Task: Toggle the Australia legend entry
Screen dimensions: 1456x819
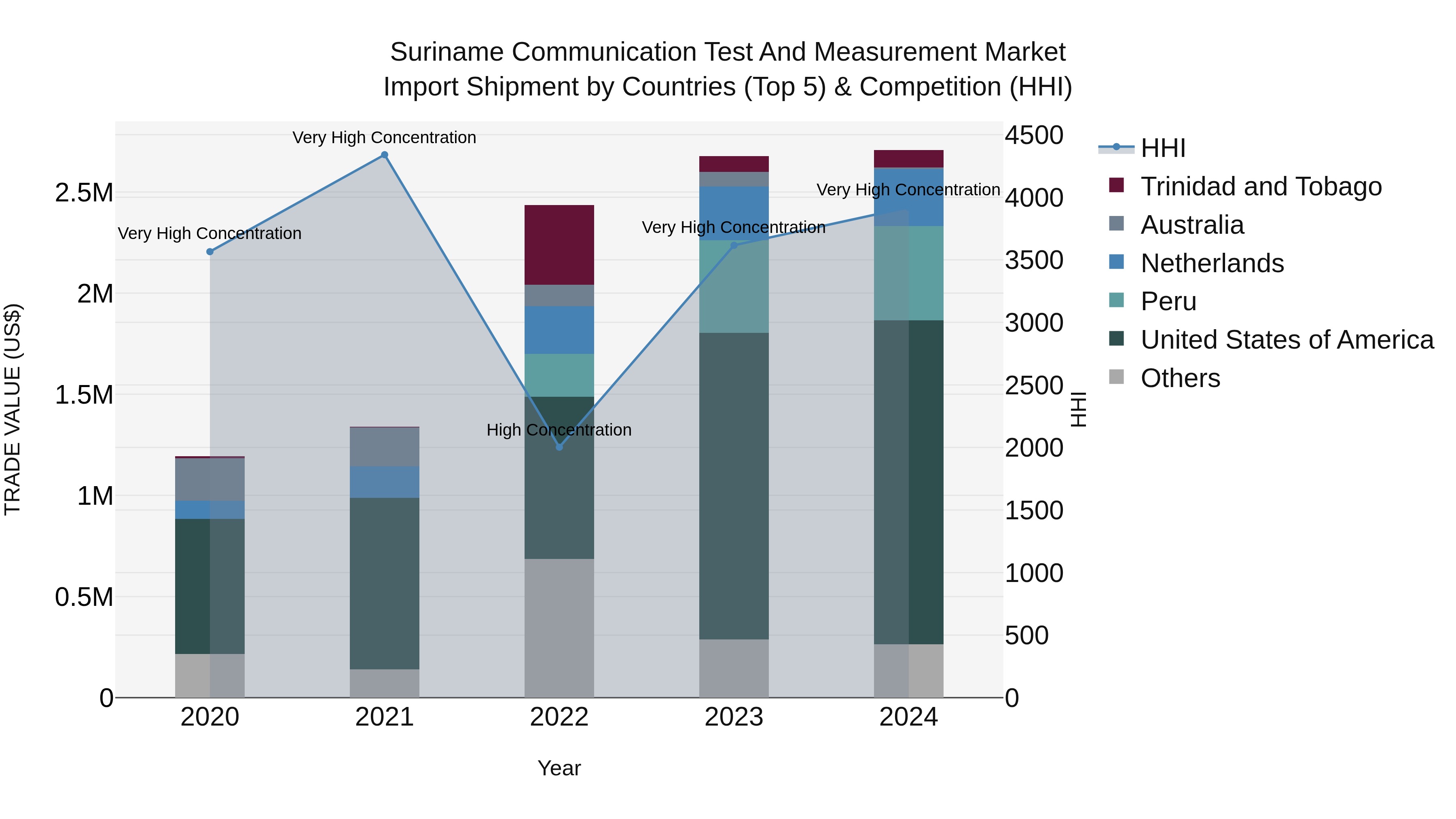Action: click(1176, 225)
